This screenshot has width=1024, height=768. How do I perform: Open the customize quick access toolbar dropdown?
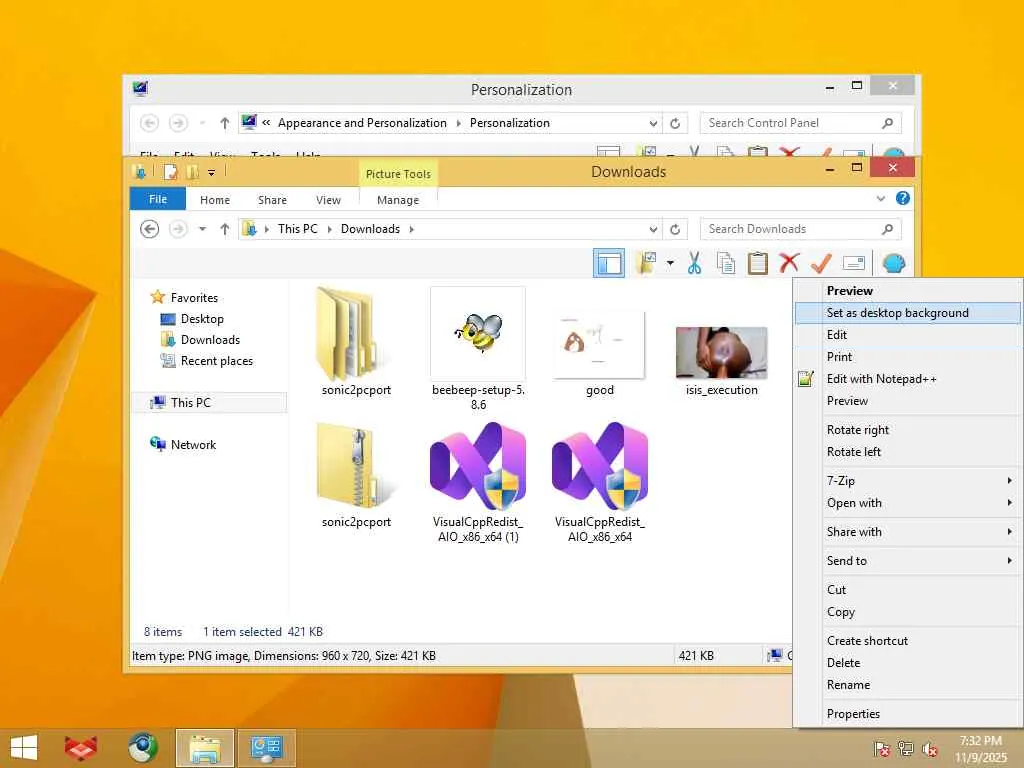[212, 172]
